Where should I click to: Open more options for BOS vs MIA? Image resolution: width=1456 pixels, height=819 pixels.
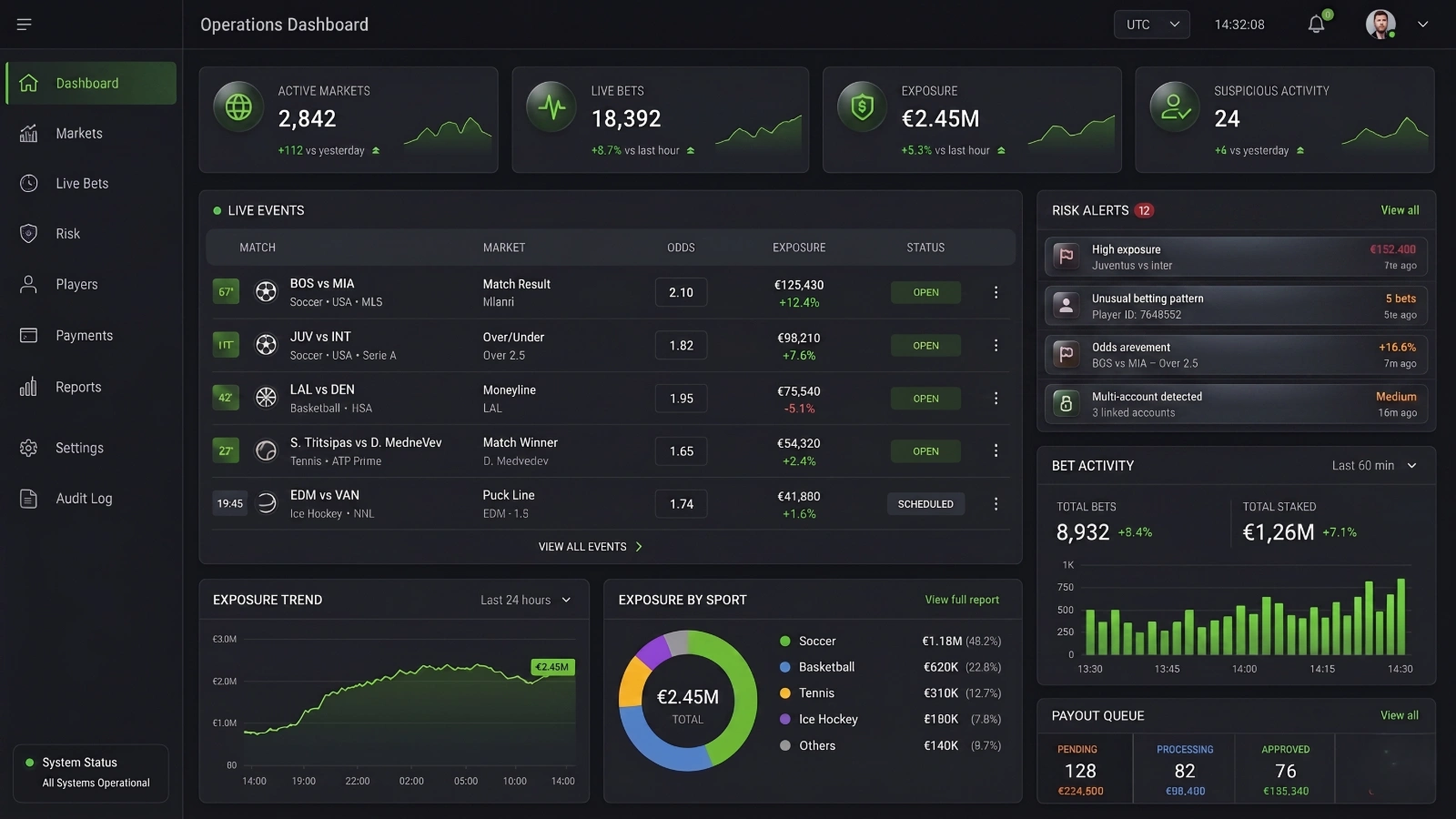coord(996,292)
